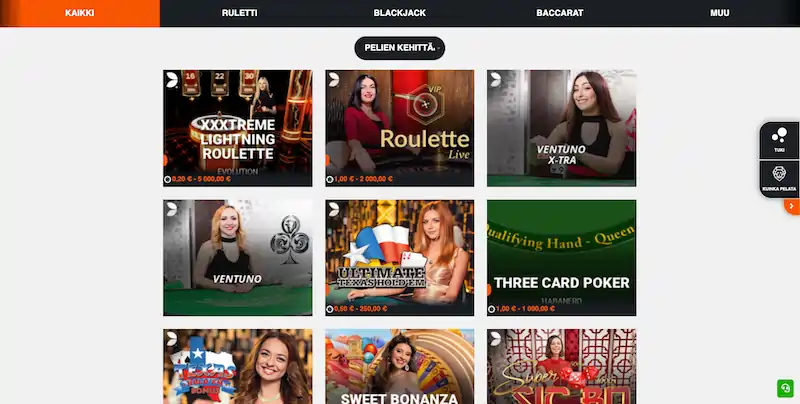Click the bet limit icon on Three Card Poker
This screenshot has width=800, height=404.
[491, 309]
